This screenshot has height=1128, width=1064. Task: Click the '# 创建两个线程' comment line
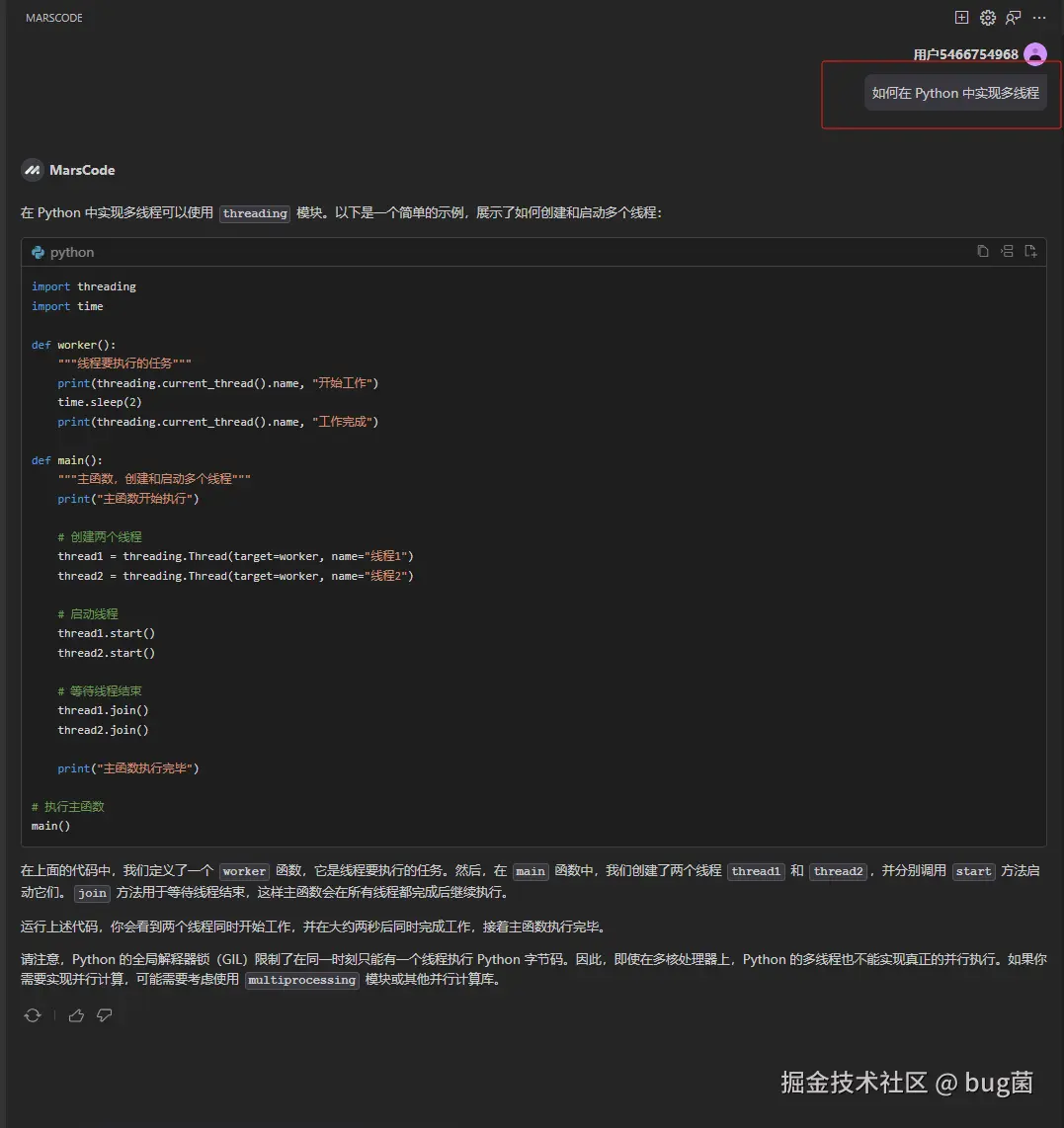pyautogui.click(x=99, y=536)
